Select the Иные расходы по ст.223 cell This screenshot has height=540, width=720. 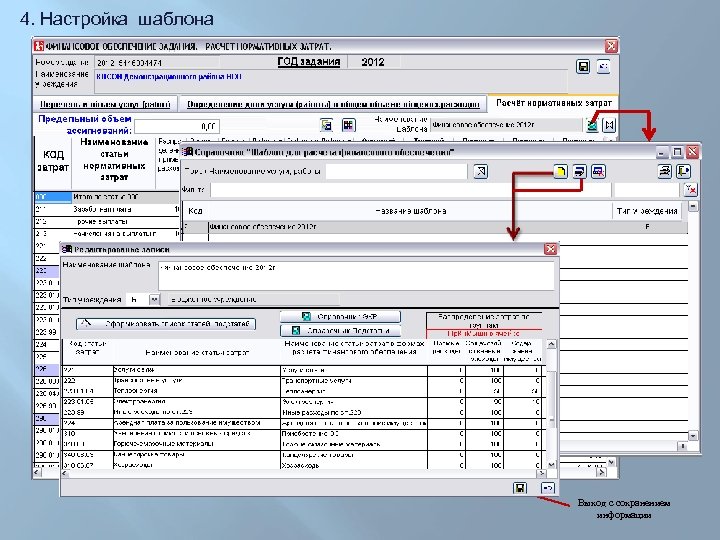[354, 412]
